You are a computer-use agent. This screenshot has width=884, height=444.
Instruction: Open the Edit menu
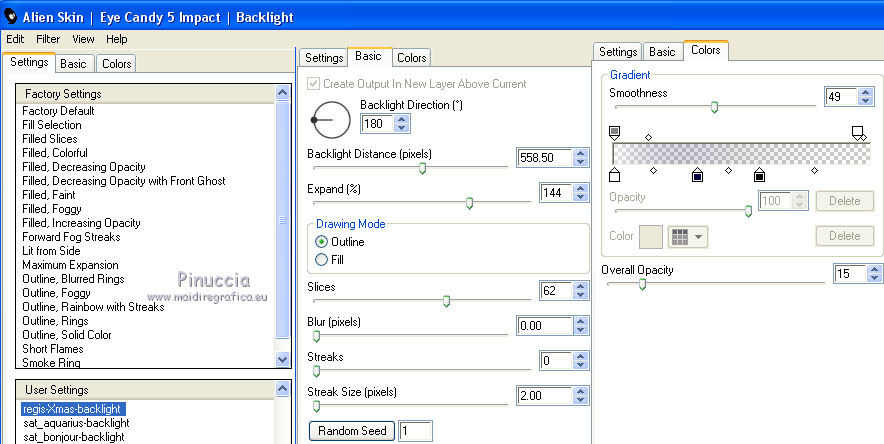[x=15, y=39]
